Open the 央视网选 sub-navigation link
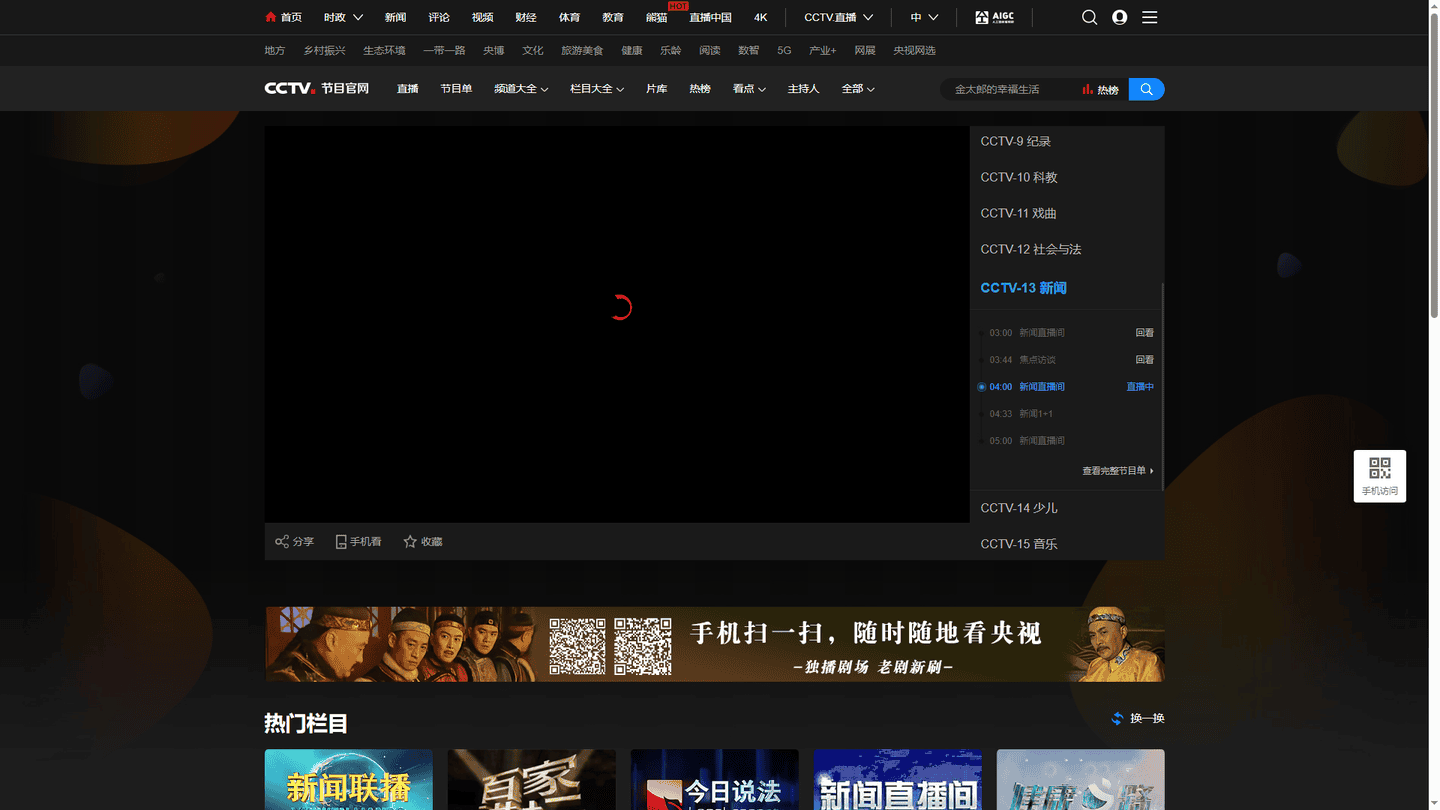Screen dimensions: 1440x810 coord(914,50)
